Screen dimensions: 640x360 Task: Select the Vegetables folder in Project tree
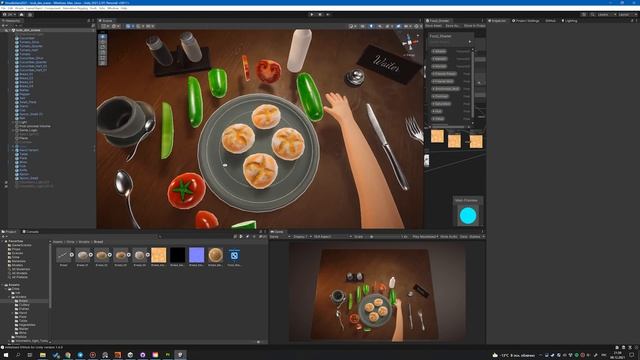(x=27, y=325)
